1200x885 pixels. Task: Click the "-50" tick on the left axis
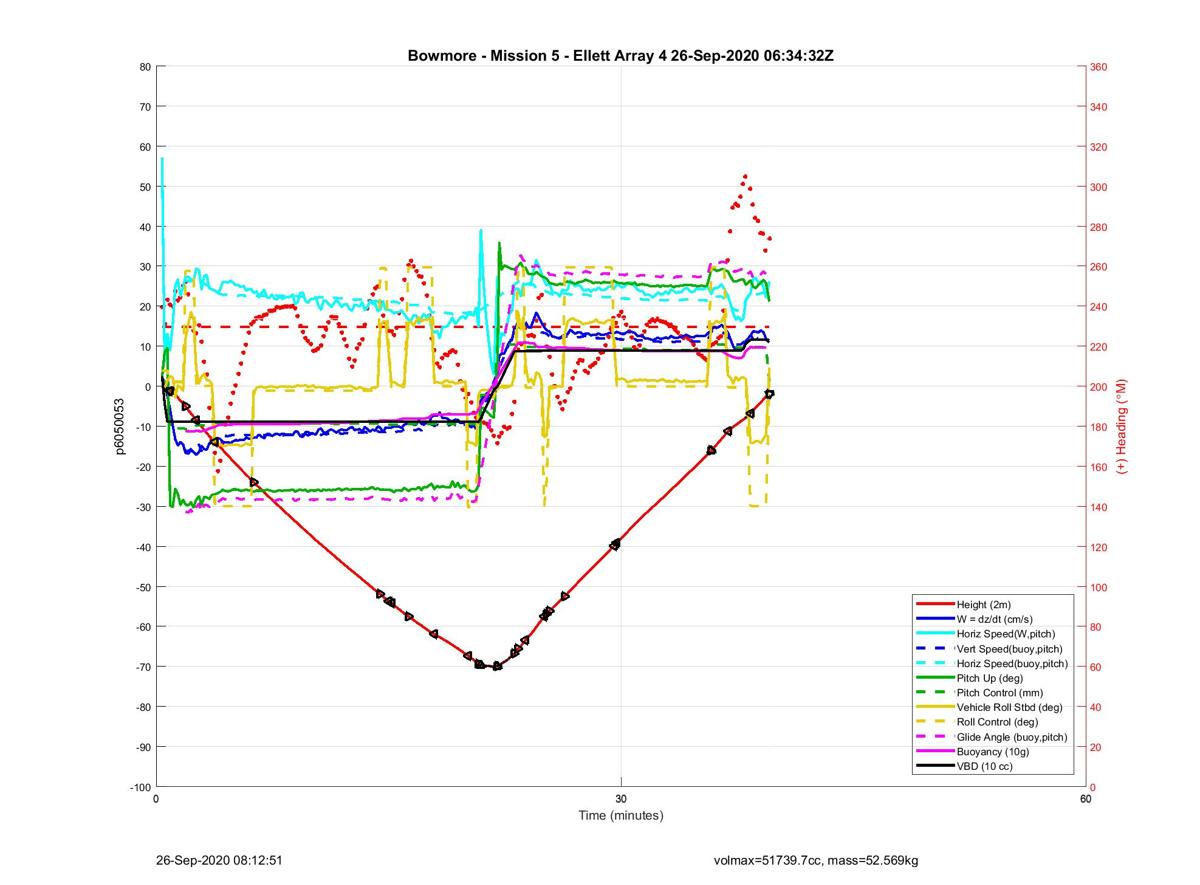(142, 587)
